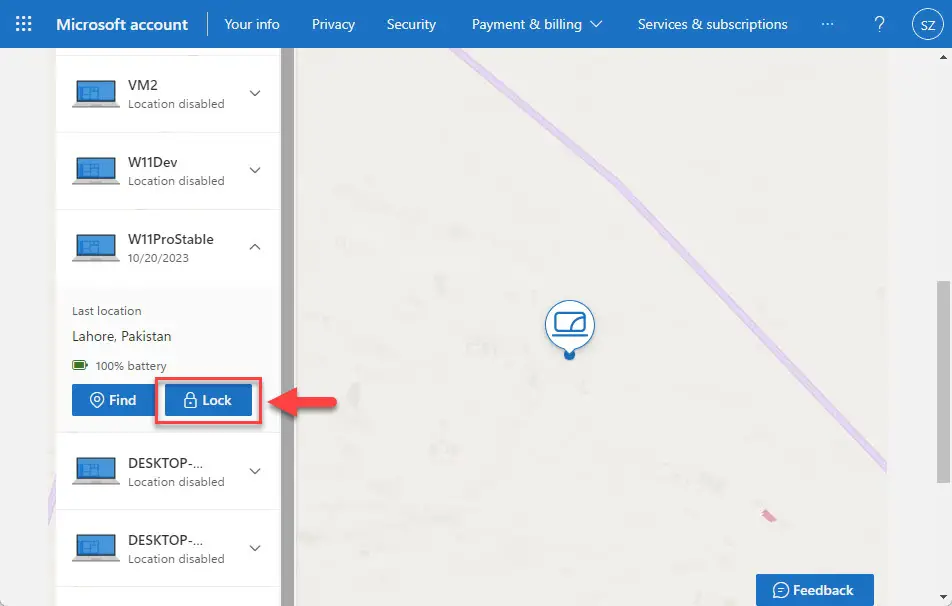Screen dimensions: 952x606
Task: Collapse the W11ProStable device details
Action: tap(255, 247)
